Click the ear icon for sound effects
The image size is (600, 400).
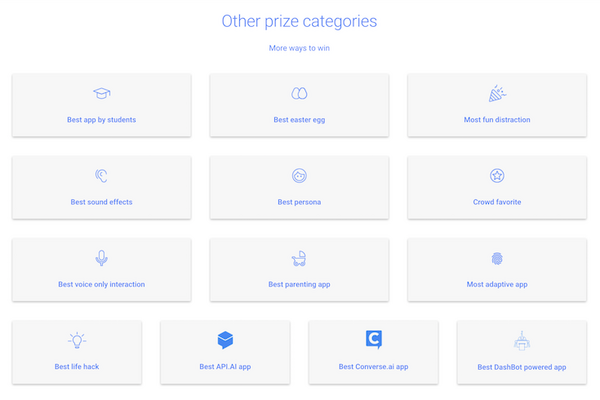point(101,176)
